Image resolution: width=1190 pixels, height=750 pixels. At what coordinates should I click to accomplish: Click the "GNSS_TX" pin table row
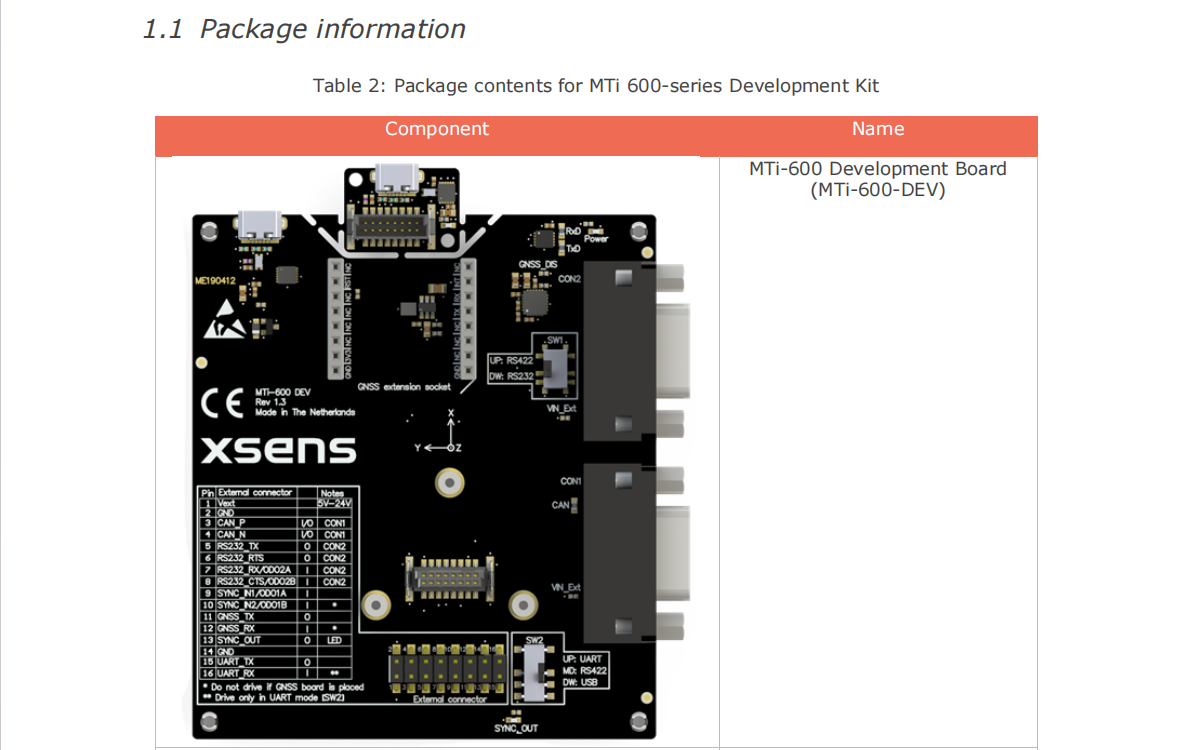[x=275, y=617]
